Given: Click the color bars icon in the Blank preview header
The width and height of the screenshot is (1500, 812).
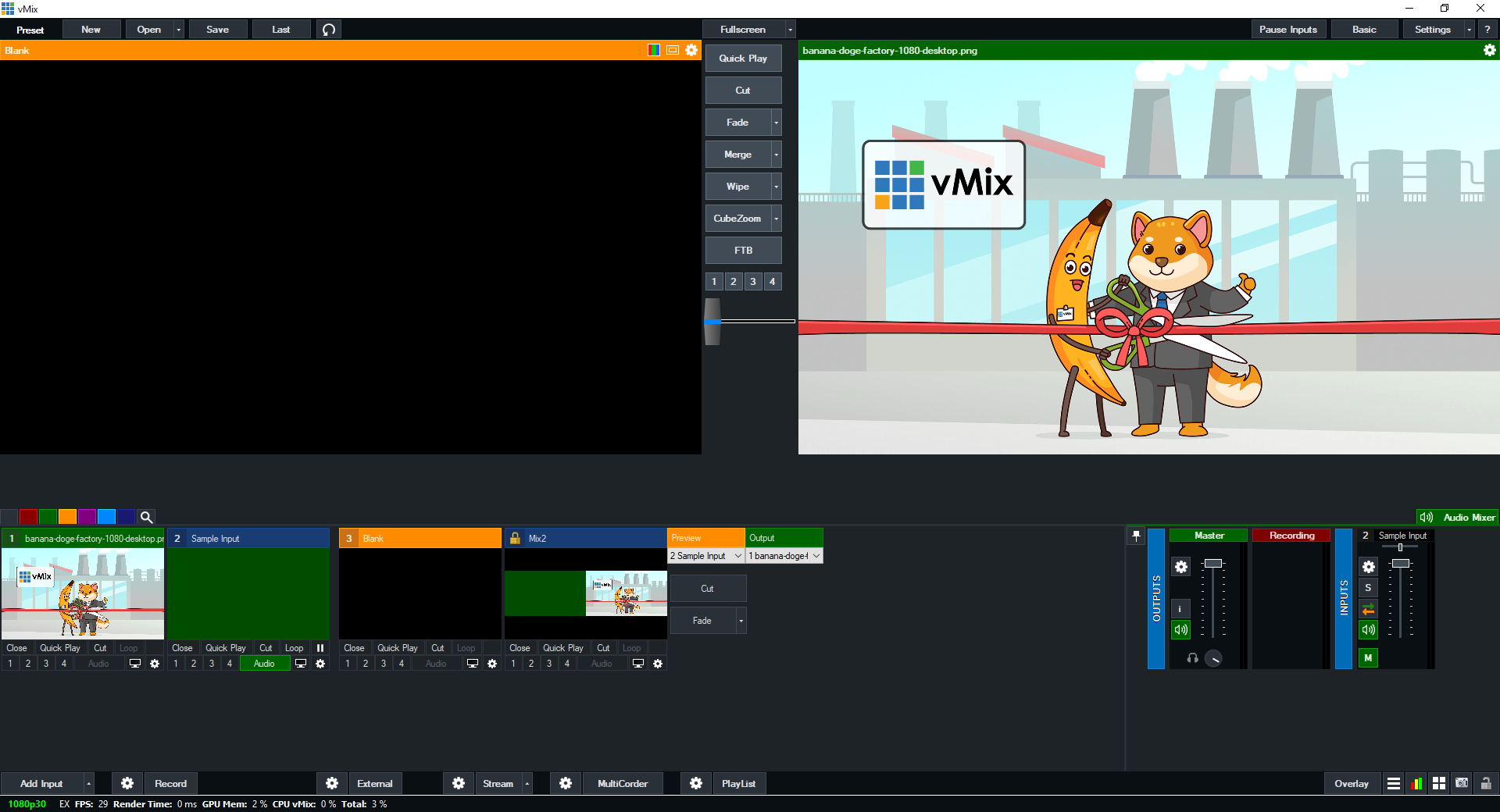Looking at the screenshot, I should 654,50.
